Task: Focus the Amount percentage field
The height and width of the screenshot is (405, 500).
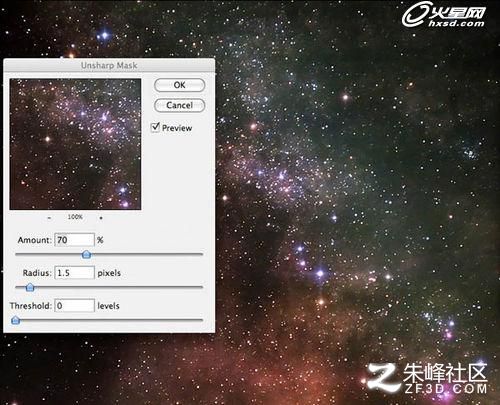Action: [75, 240]
